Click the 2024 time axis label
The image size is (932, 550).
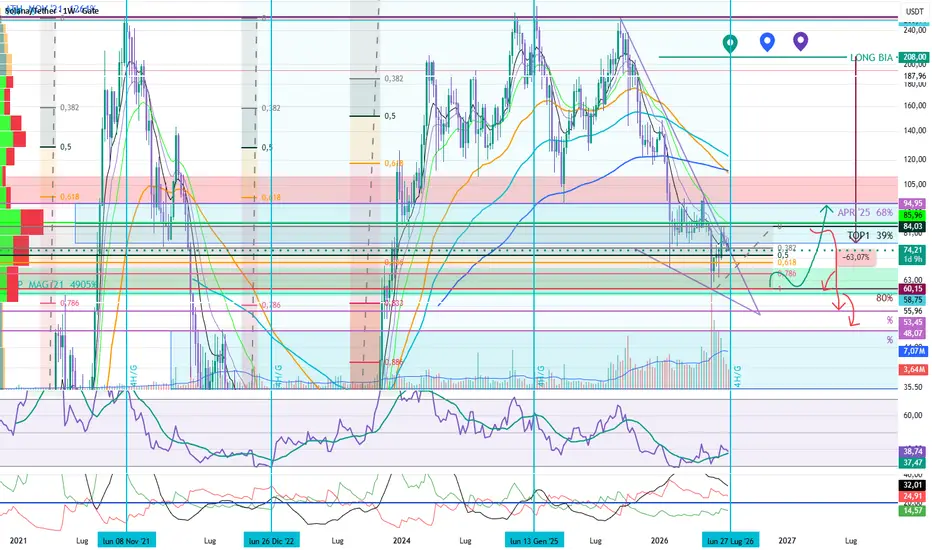[402, 540]
